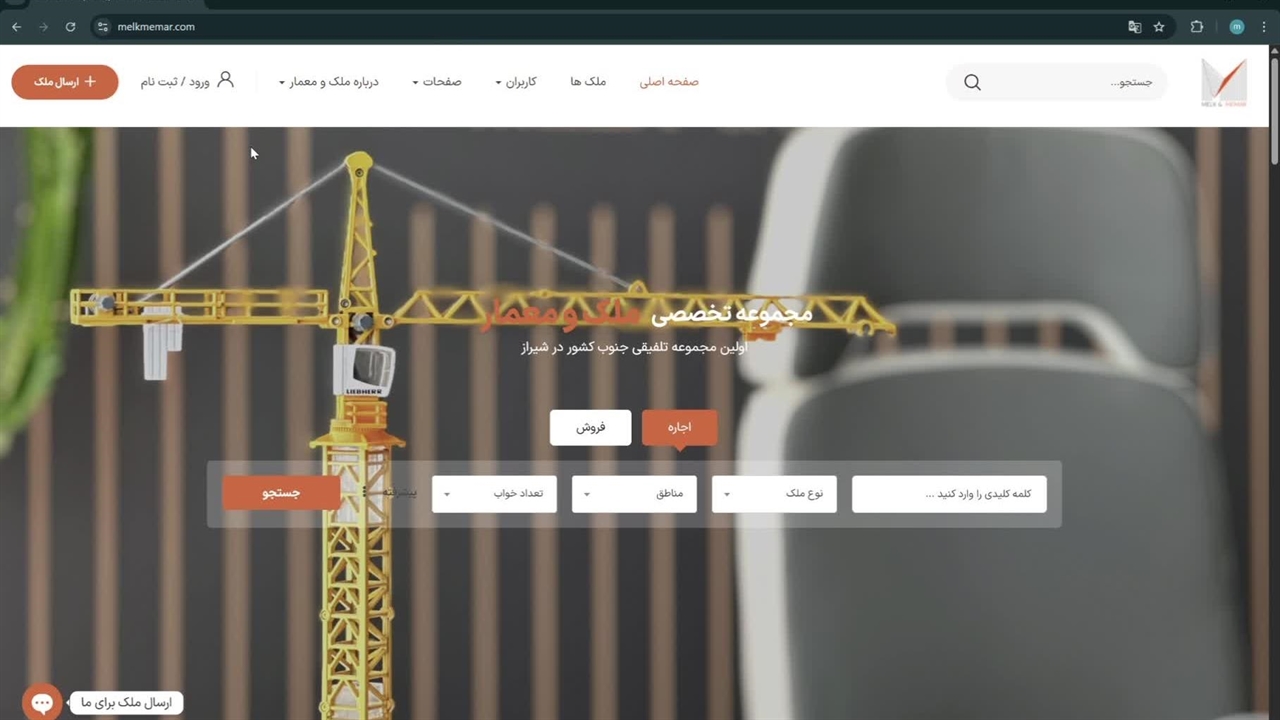Click the Melk & Memar logo
The image size is (1280, 720).
(1224, 82)
